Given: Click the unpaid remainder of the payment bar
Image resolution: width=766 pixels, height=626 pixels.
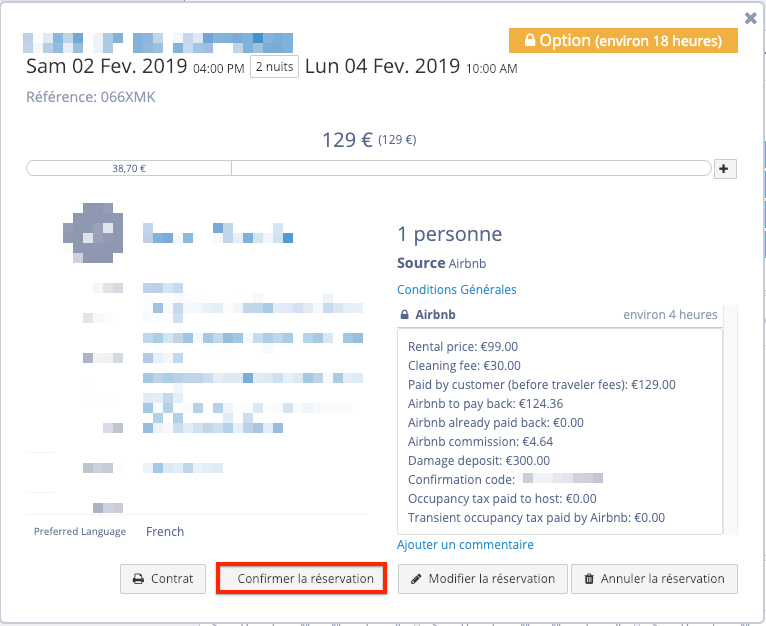Looking at the screenshot, I should (470, 168).
